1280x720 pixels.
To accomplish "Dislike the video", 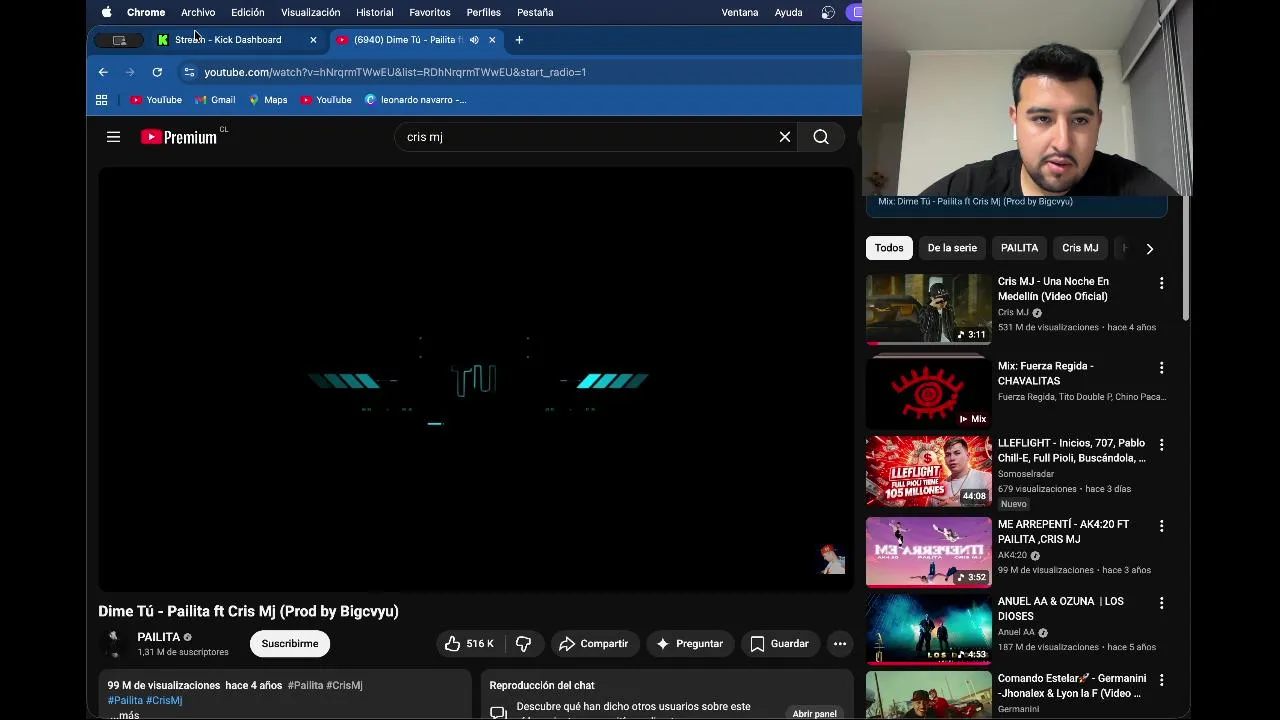I will (x=523, y=644).
